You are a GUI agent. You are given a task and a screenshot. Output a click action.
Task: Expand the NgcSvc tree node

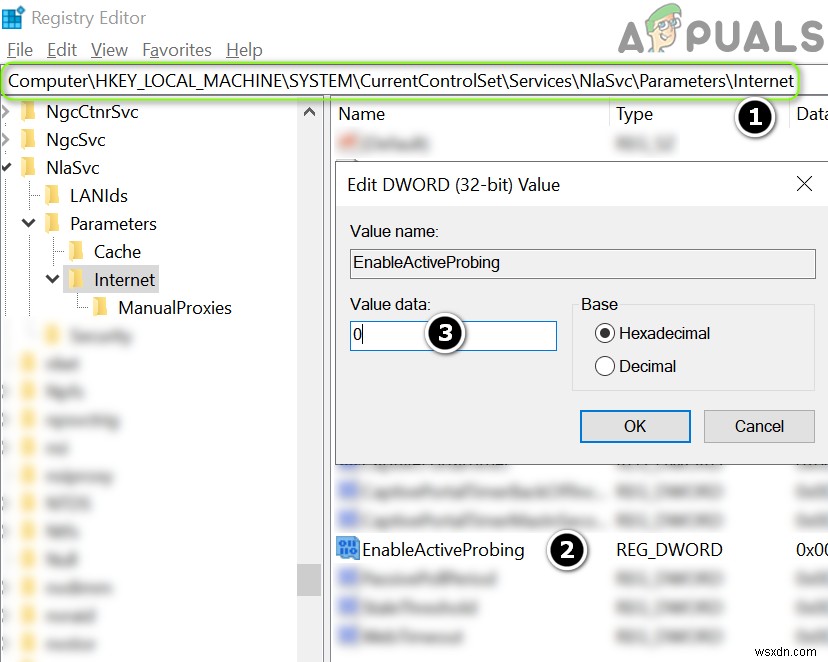[5, 139]
